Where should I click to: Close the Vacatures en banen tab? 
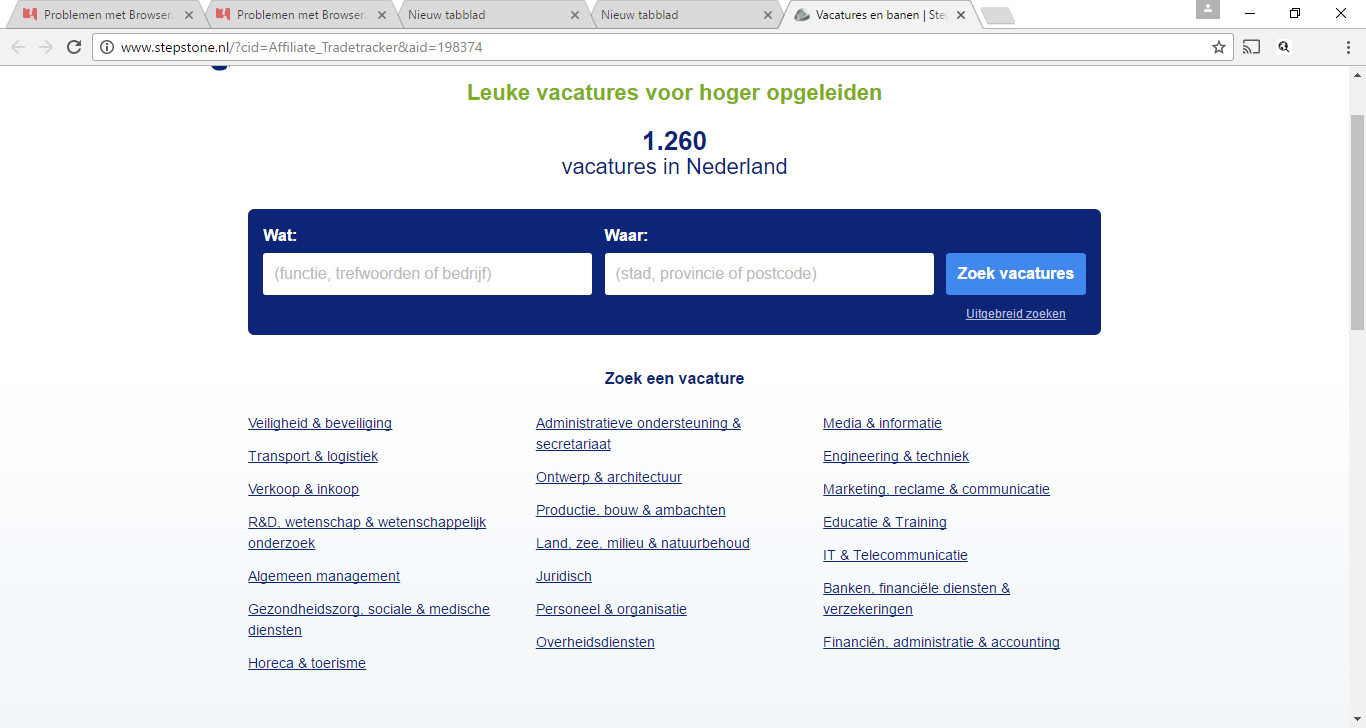point(961,15)
